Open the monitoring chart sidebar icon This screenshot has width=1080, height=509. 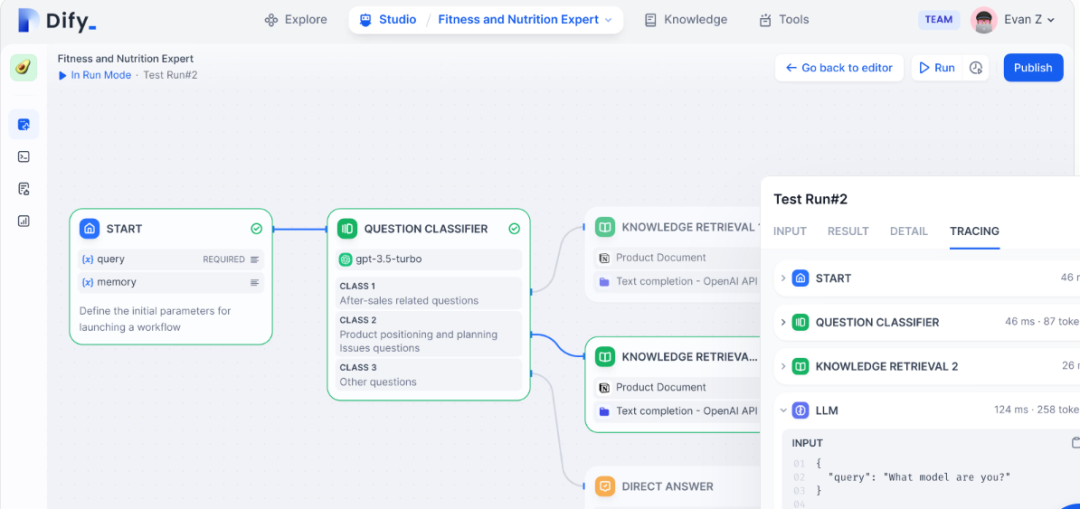pyautogui.click(x=24, y=221)
